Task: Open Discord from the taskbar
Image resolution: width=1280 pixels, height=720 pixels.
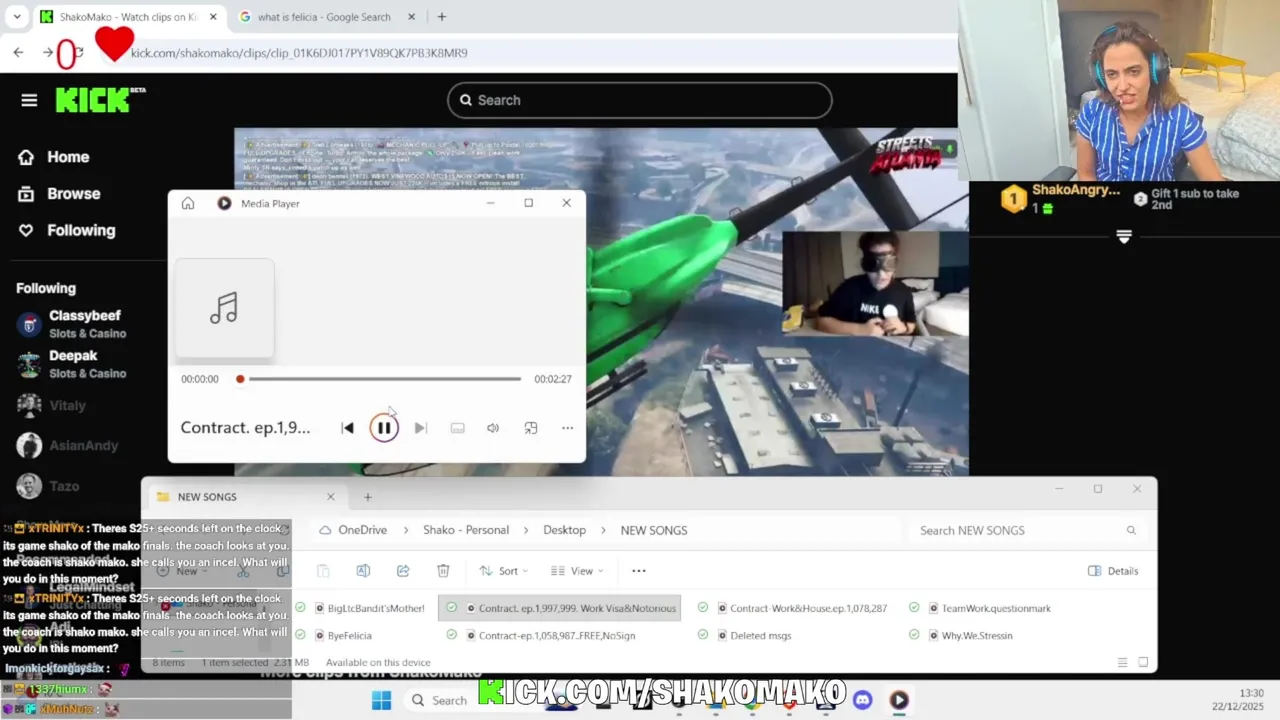Action: [x=863, y=700]
